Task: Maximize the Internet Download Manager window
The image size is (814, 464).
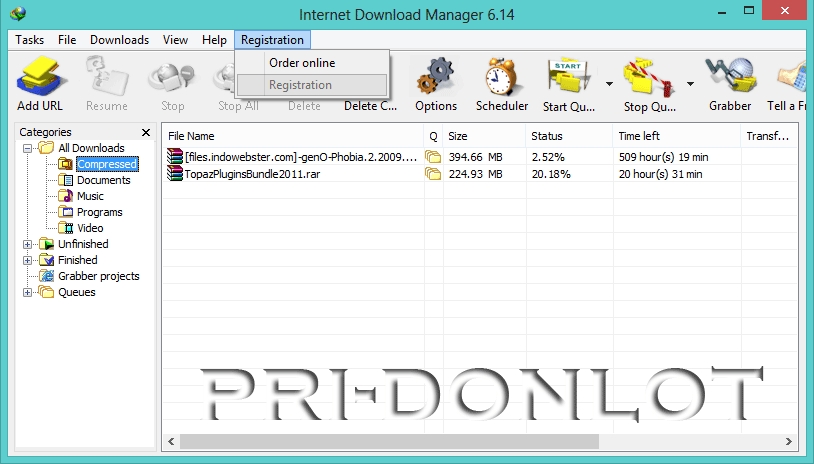Action: [749, 11]
